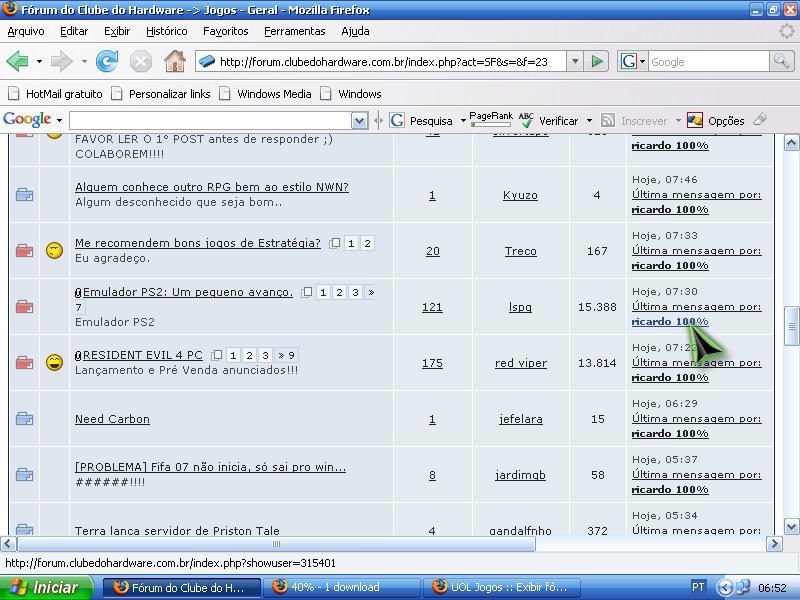The image size is (800, 600).
Task: Click the green Back arrow button
Action: [x=18, y=62]
